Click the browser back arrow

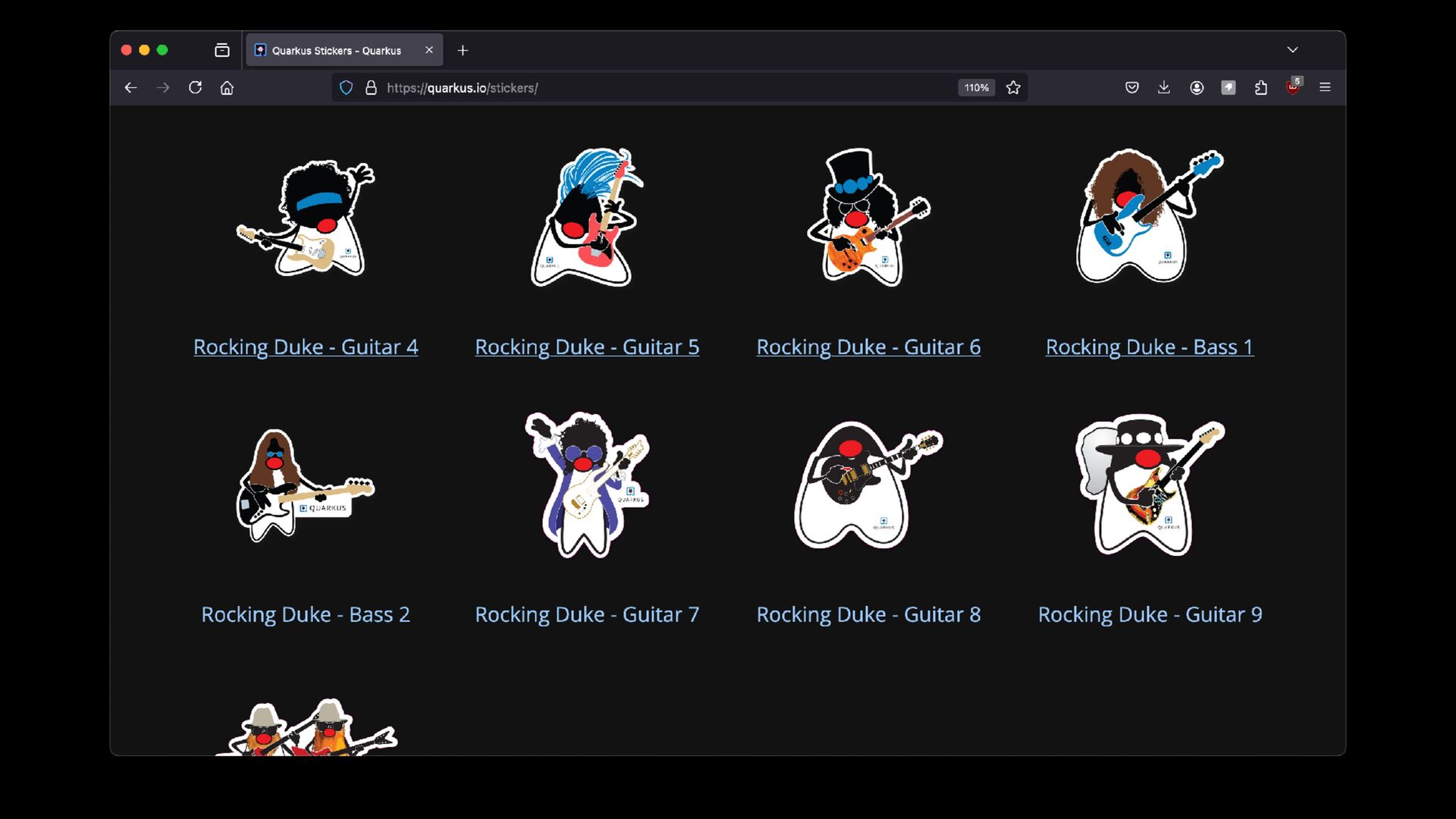pyautogui.click(x=130, y=88)
